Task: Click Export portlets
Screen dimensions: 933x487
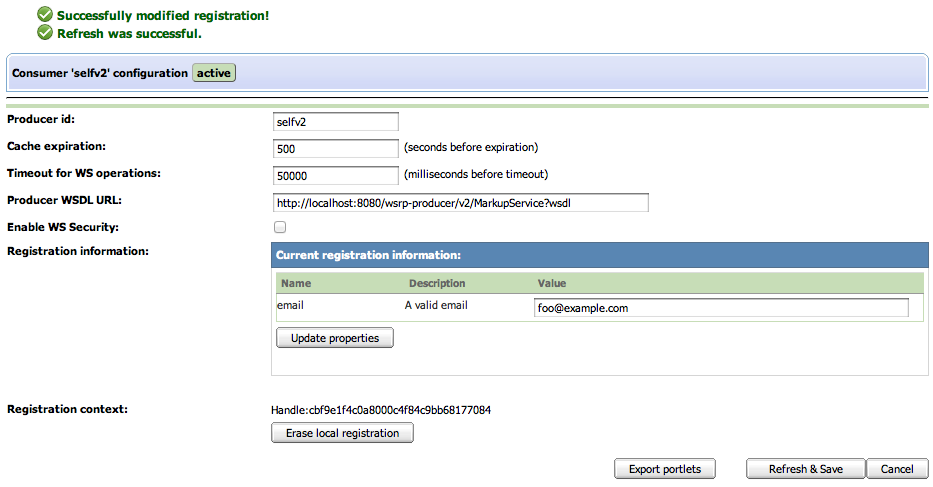Action: pos(665,469)
